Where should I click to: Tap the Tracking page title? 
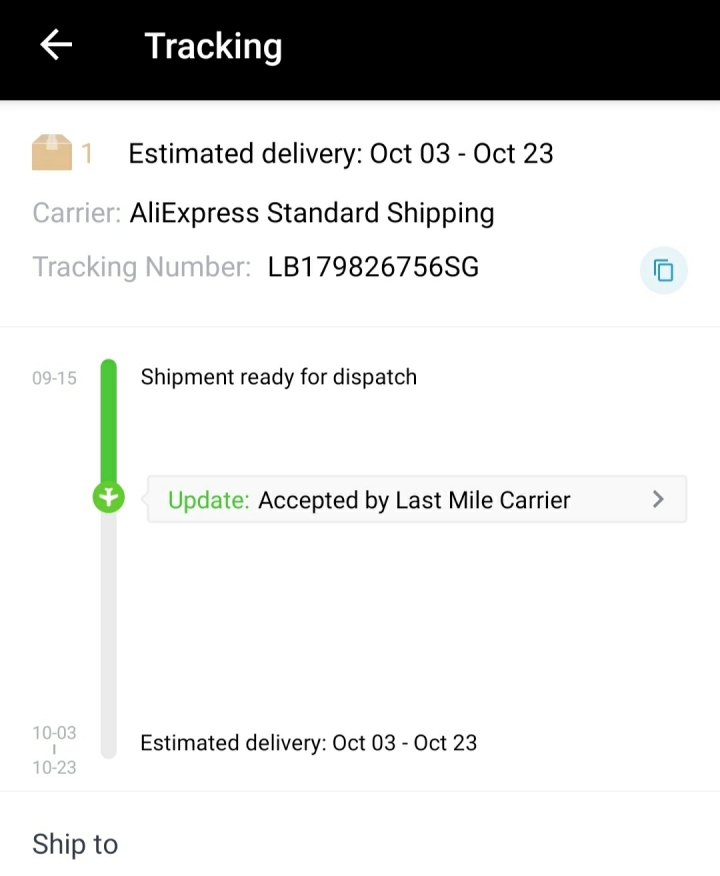213,47
